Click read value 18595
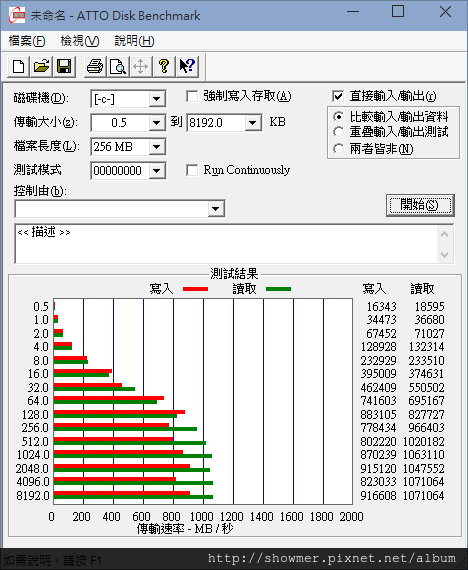This screenshot has width=468, height=570. [x=429, y=306]
